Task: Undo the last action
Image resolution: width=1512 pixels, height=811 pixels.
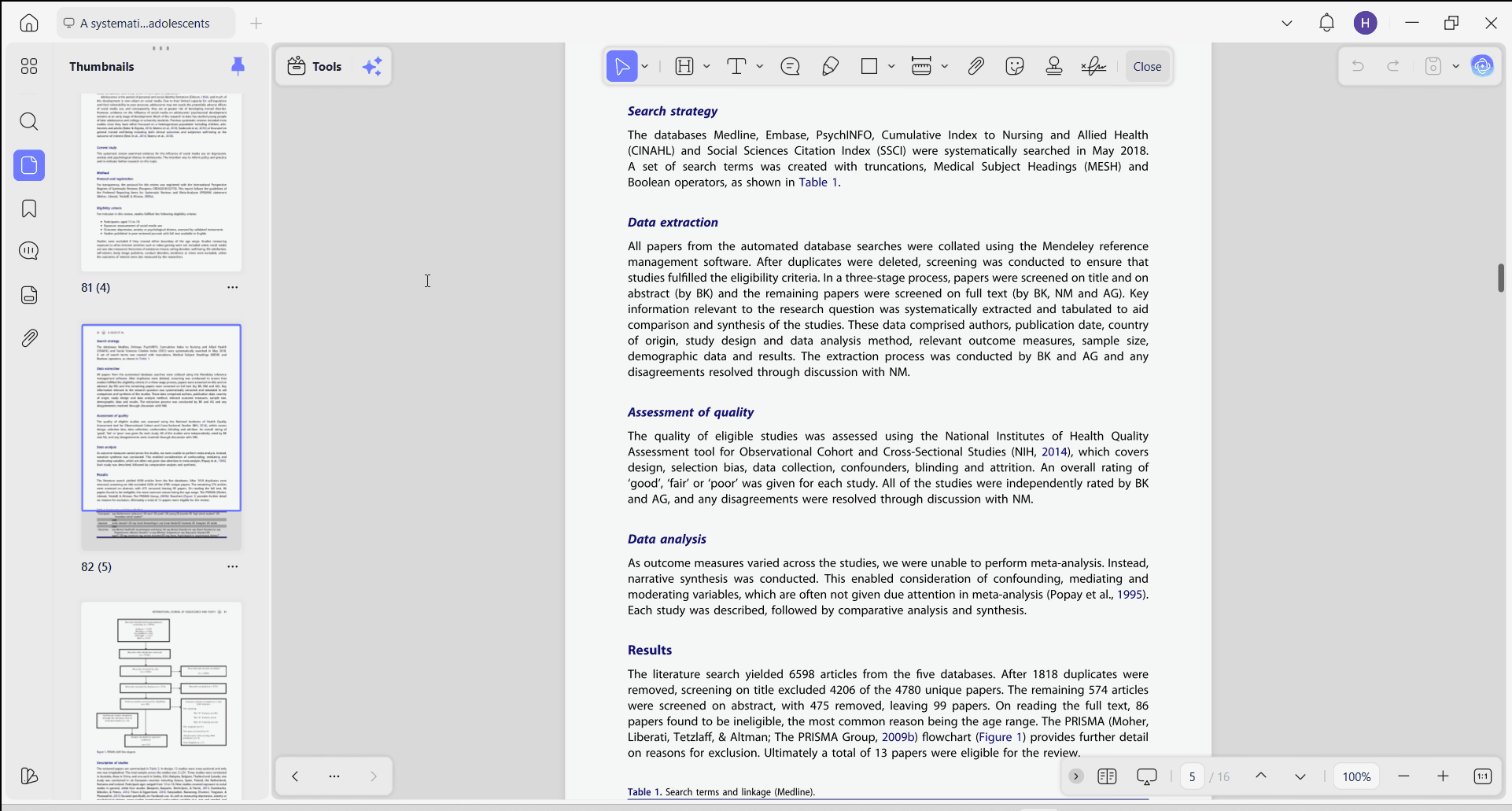Action: click(1358, 66)
